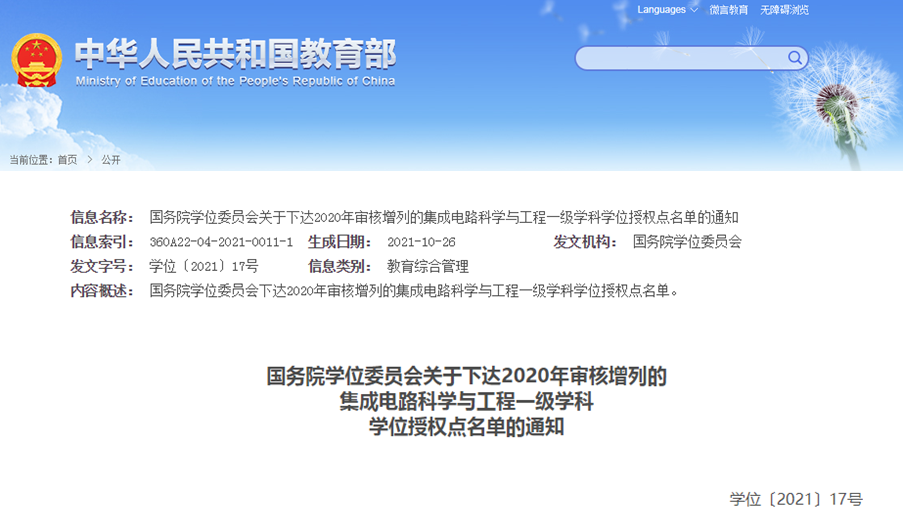Go to 首页 in breadcrumb

tap(67, 160)
